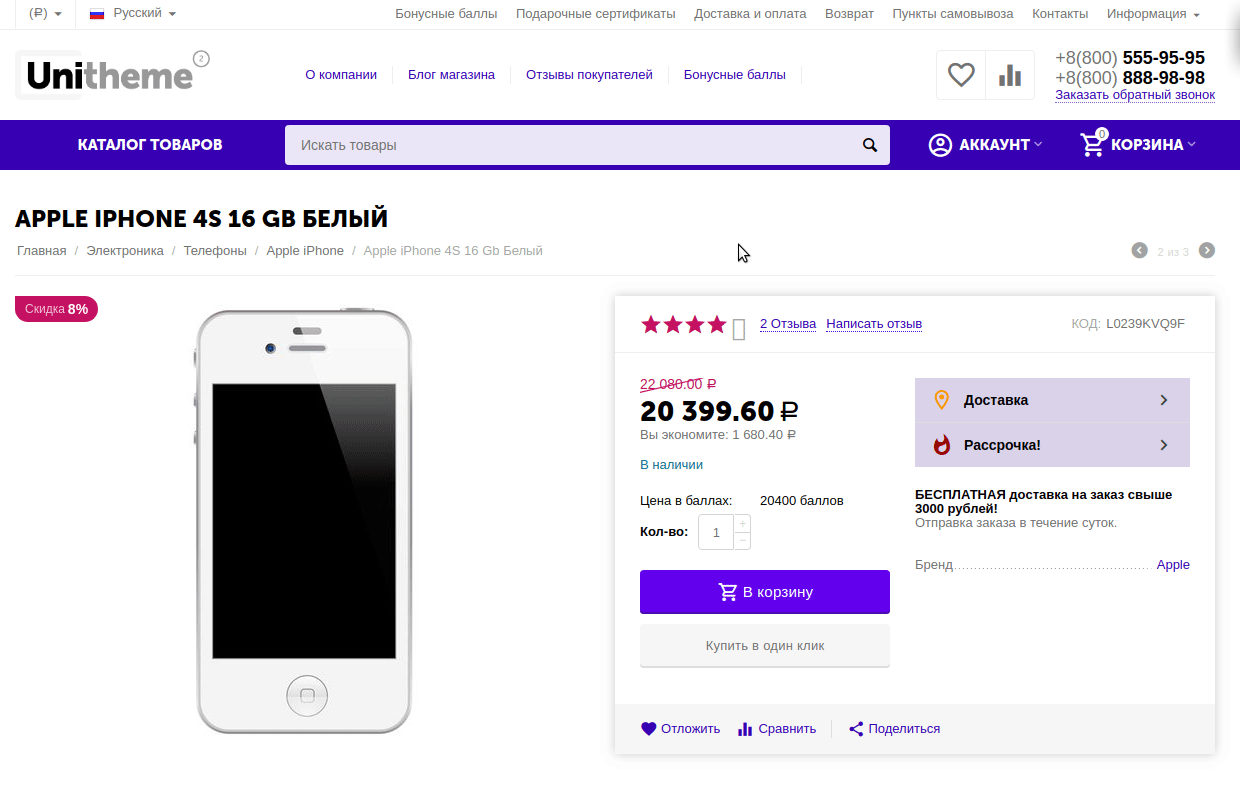Click the search magnifier icon

click(x=870, y=145)
